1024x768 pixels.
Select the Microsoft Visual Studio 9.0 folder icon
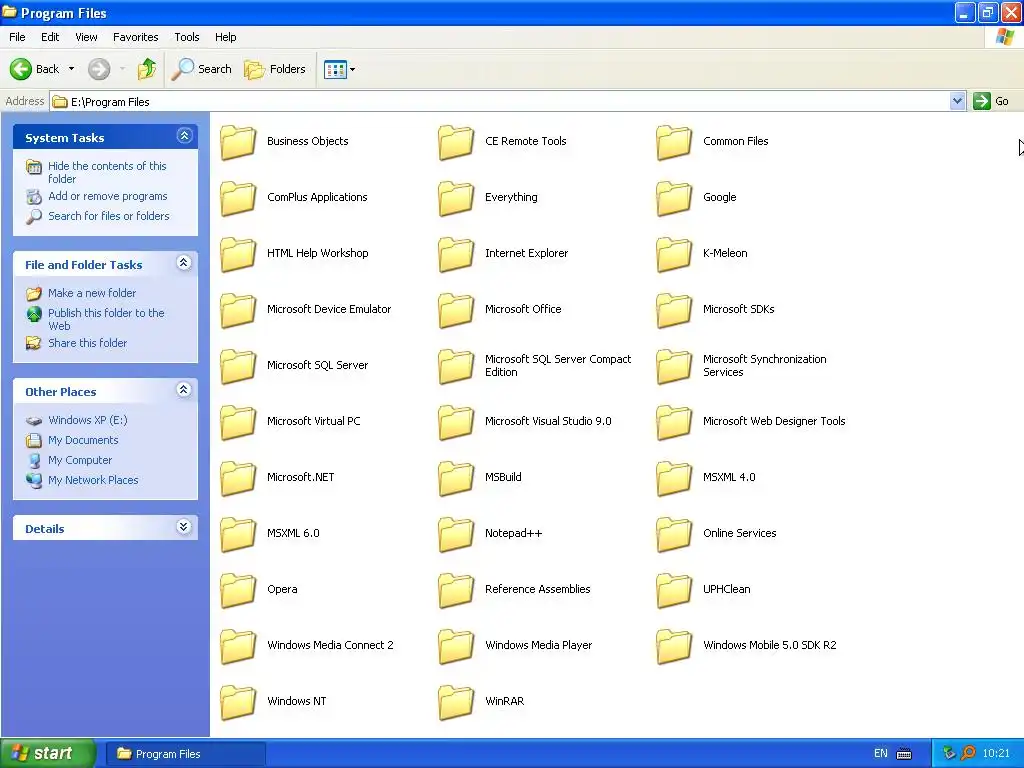click(x=456, y=423)
